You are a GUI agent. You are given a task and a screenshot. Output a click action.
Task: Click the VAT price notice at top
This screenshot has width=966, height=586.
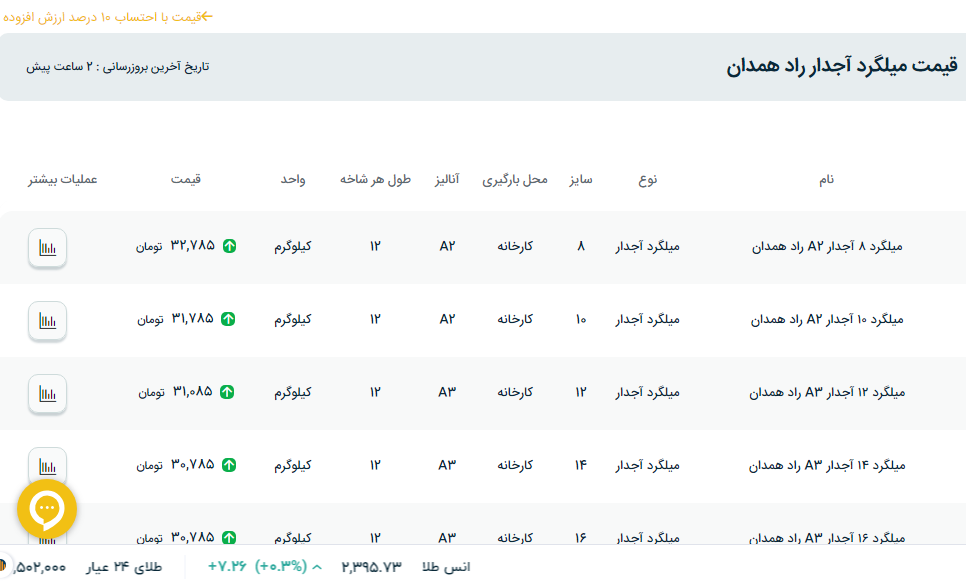[x=108, y=17]
